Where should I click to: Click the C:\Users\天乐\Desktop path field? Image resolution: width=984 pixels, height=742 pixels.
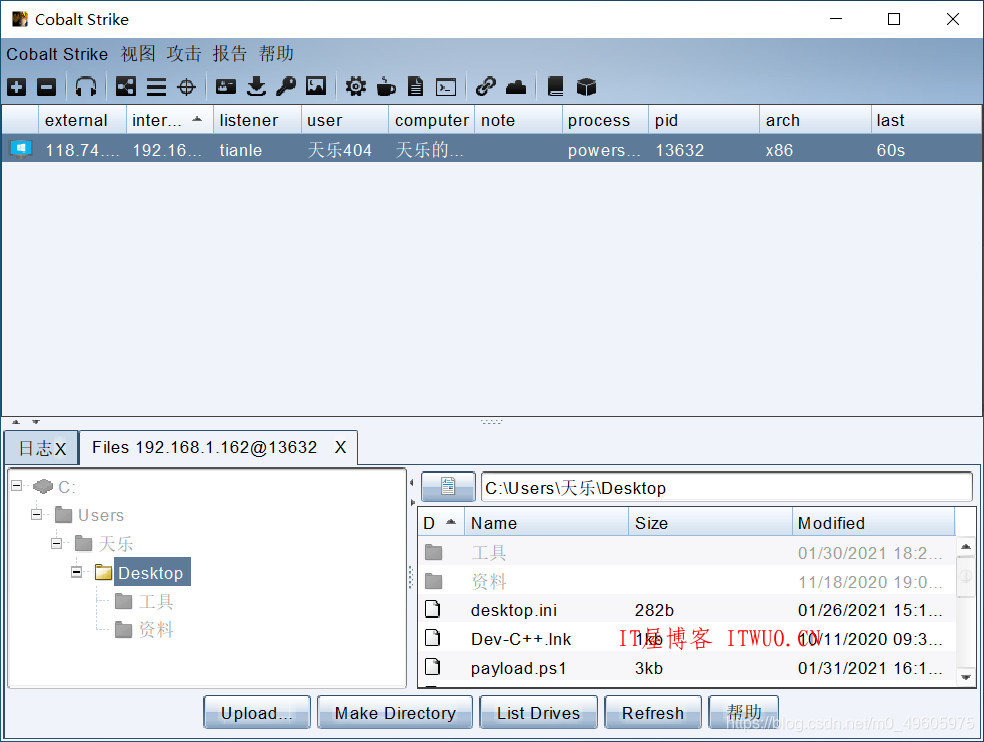click(727, 487)
